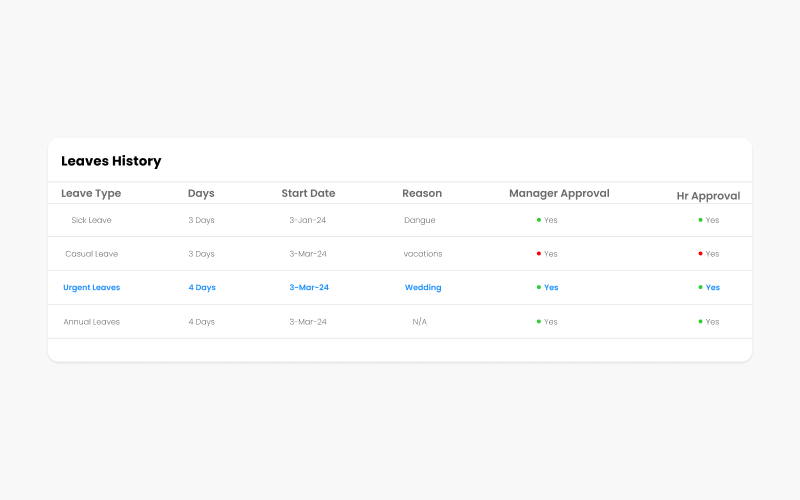Screen dimensions: 800x500
Task: Click the Hr Approval column header
Action: tap(708, 196)
